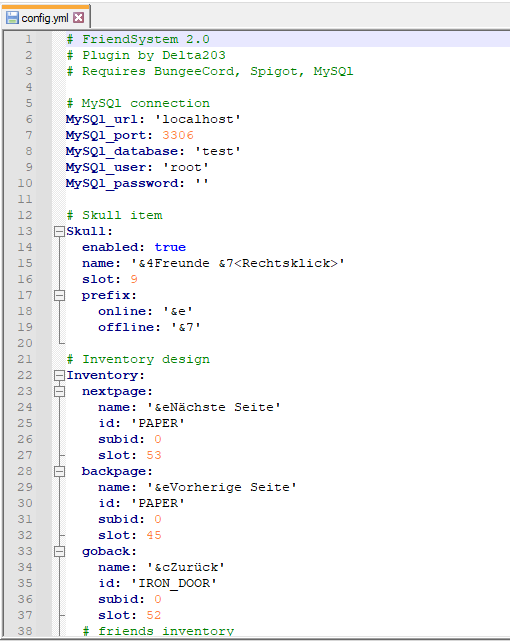Viewport: 510px width, 641px height.
Task: Collapse the goback: fold marker
Action: tap(60, 551)
